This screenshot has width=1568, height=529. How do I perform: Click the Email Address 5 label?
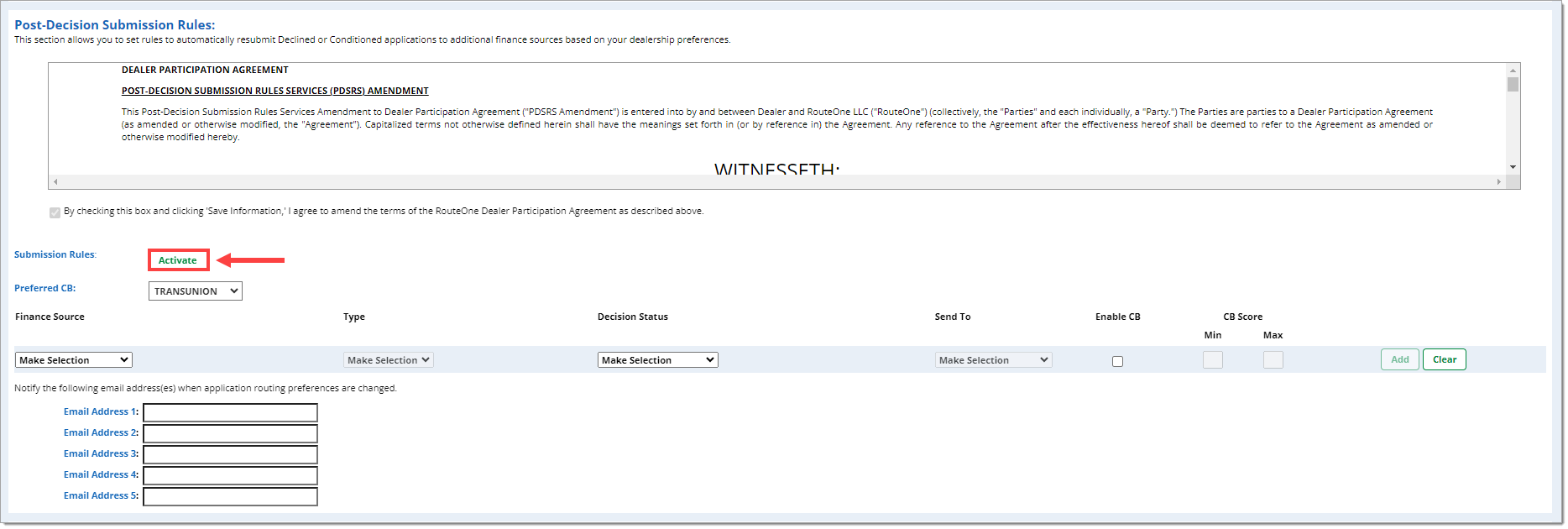click(101, 495)
